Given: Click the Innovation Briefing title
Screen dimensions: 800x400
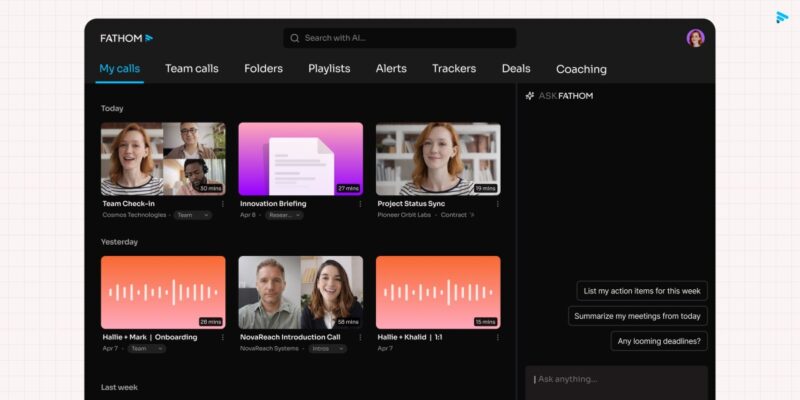Looking at the screenshot, I should coord(273,204).
